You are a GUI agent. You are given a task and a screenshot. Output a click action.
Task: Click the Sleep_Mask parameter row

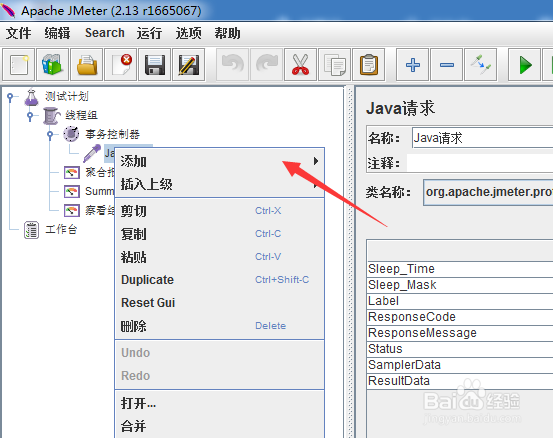point(460,285)
